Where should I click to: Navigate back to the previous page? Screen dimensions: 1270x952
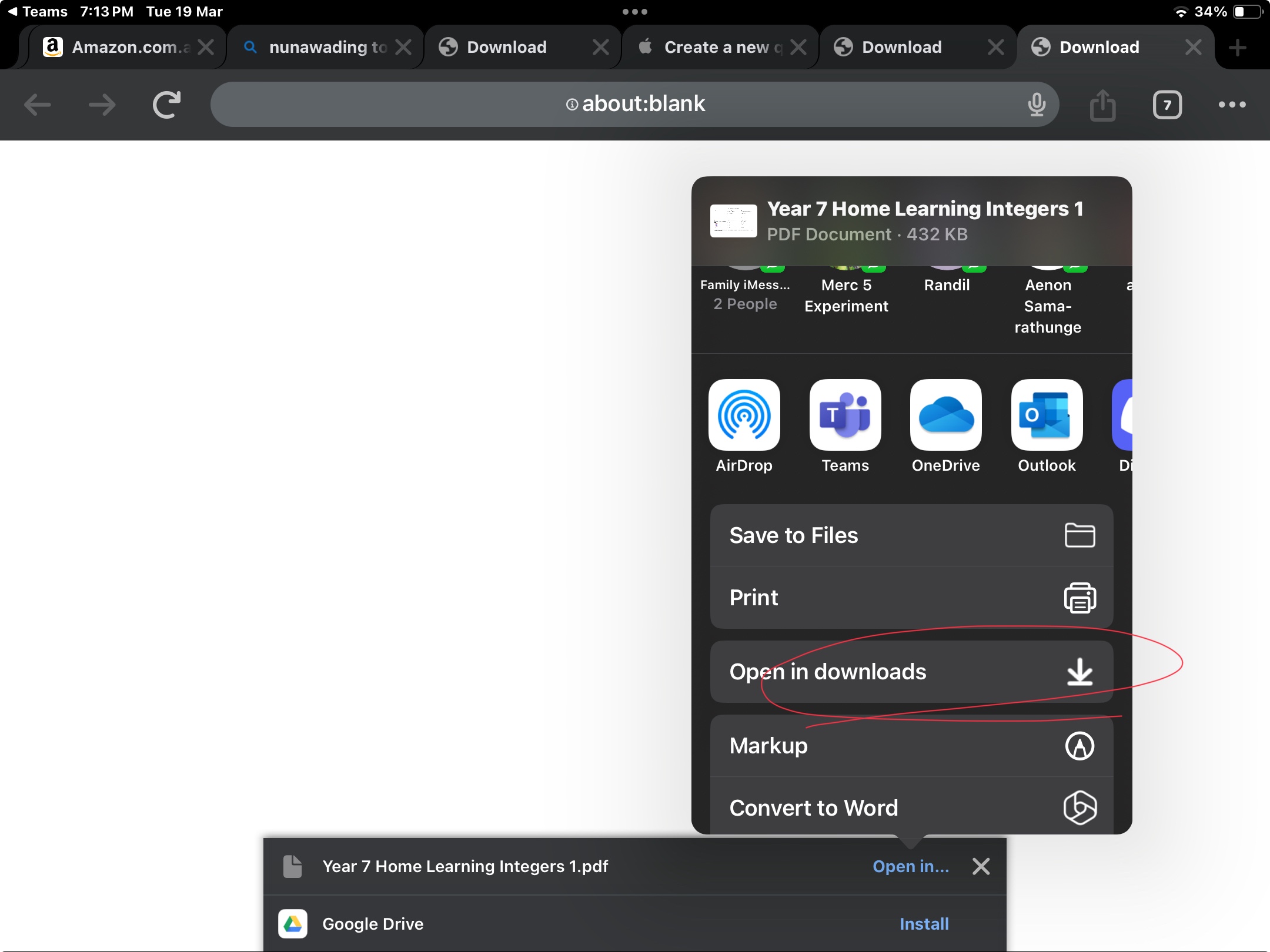coord(37,104)
